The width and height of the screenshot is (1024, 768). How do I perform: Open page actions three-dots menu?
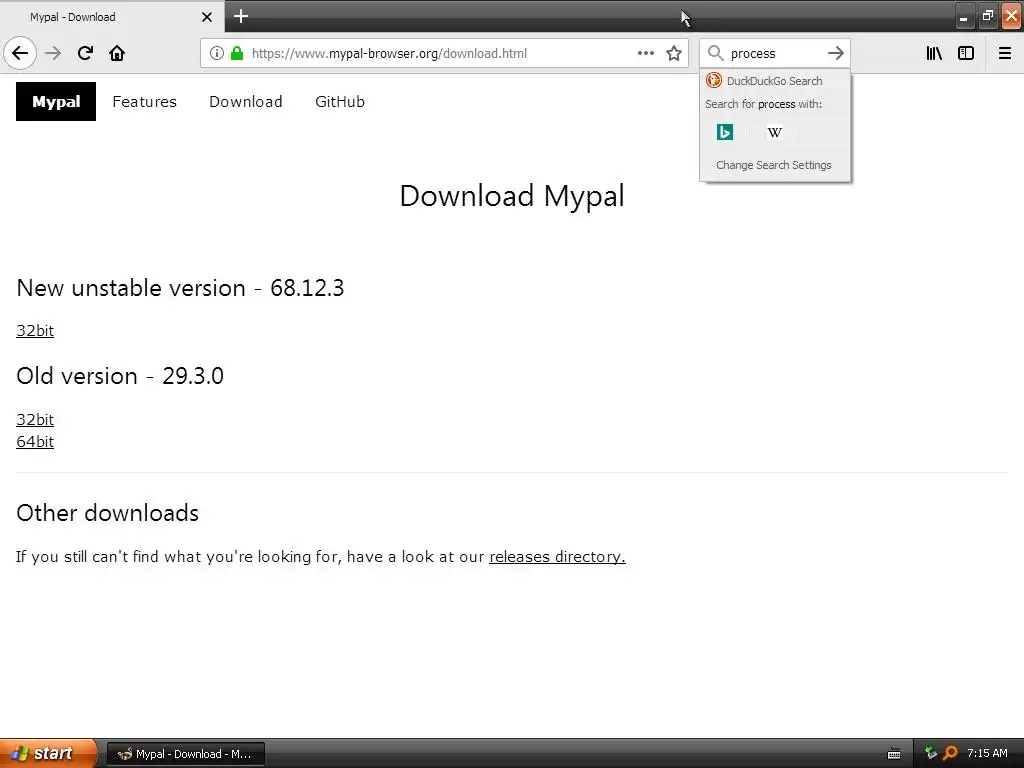pos(645,54)
